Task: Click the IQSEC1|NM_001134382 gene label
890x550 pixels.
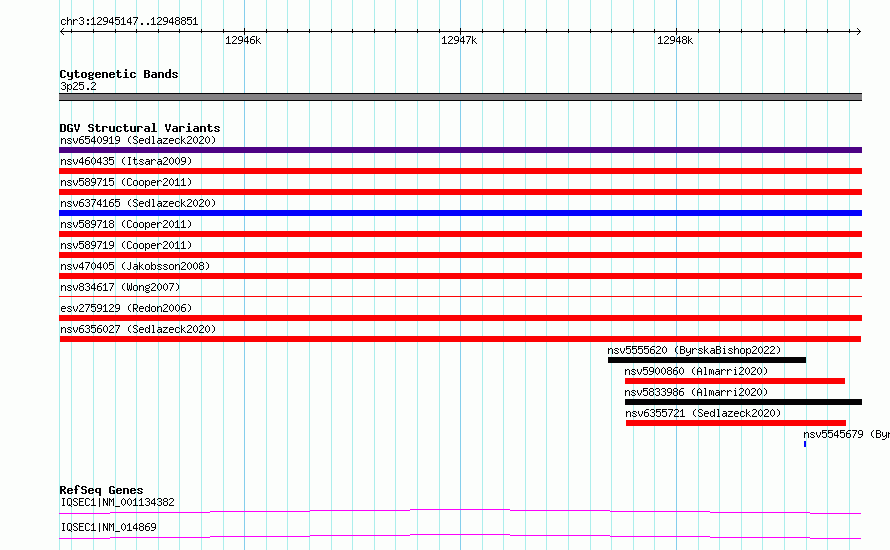Action: pyautogui.click(x=117, y=502)
